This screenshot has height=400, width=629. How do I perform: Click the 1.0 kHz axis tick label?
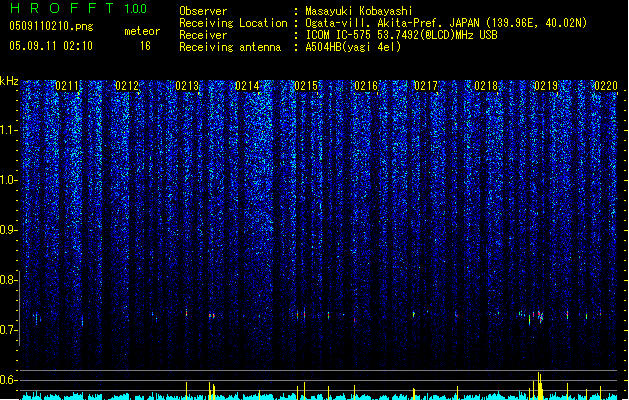pos(8,180)
